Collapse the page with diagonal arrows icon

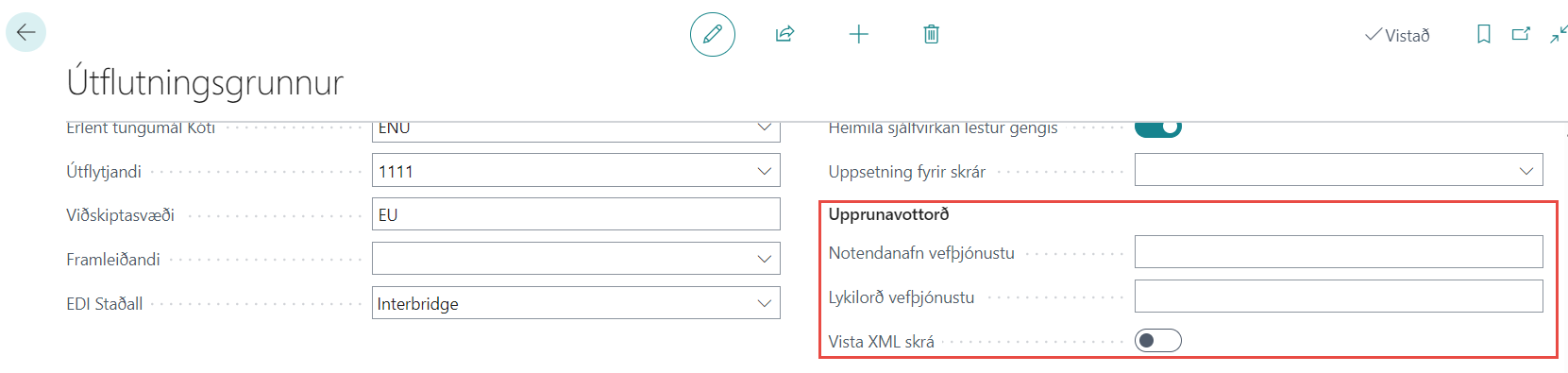coord(1559,34)
